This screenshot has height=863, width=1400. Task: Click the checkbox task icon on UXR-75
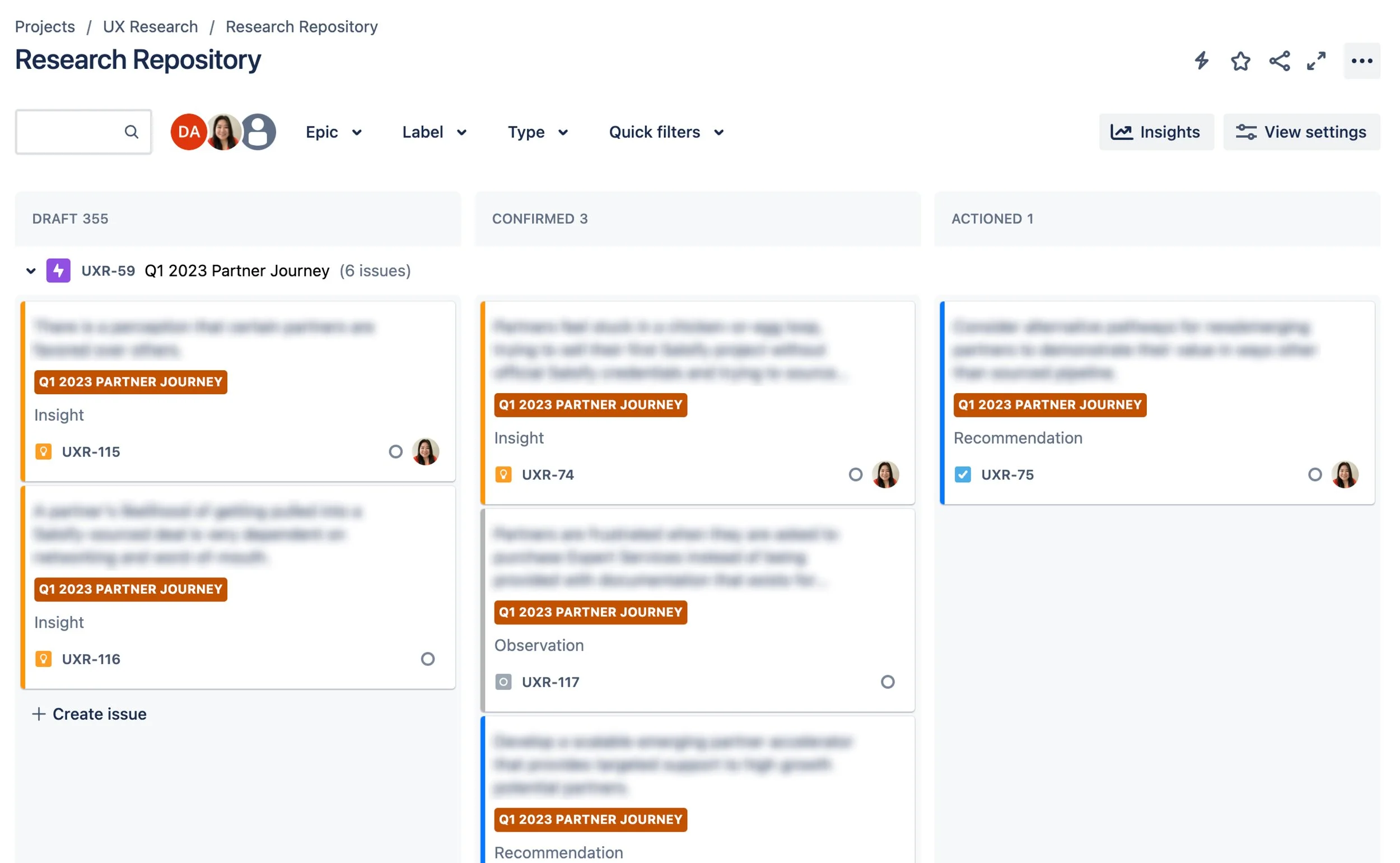pos(962,474)
